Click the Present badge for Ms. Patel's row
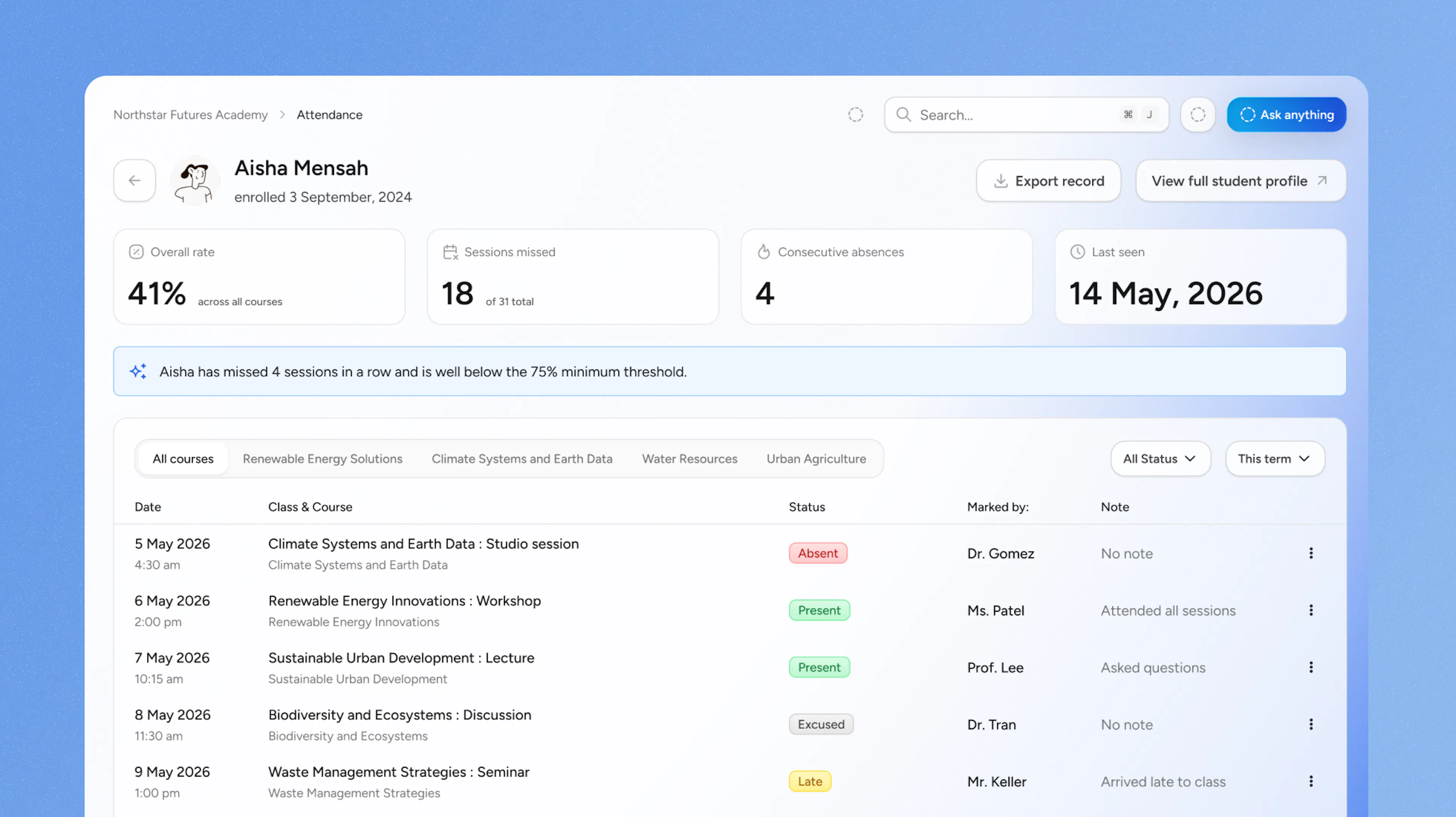 819,610
